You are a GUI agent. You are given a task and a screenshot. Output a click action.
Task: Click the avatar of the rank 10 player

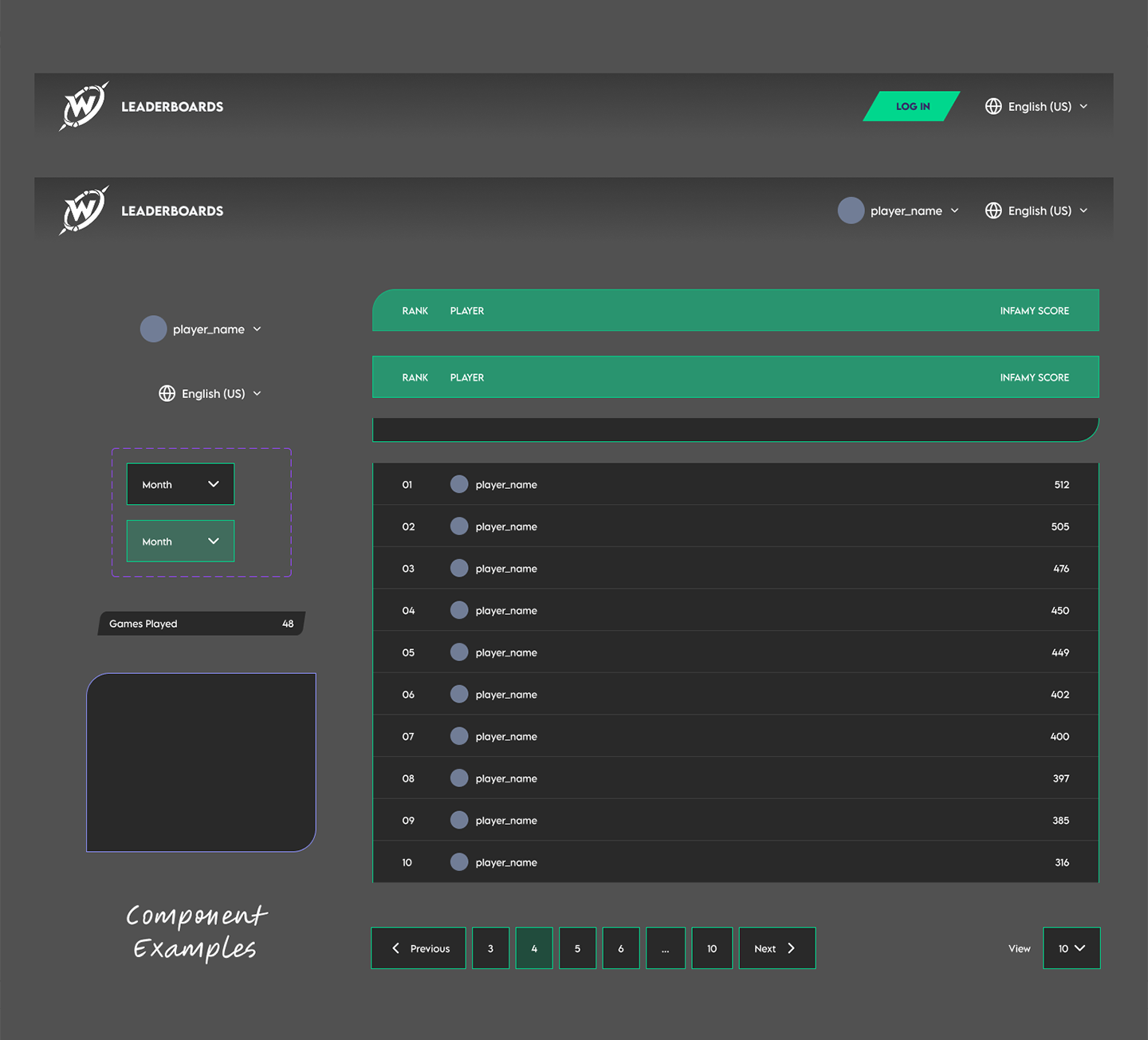459,862
